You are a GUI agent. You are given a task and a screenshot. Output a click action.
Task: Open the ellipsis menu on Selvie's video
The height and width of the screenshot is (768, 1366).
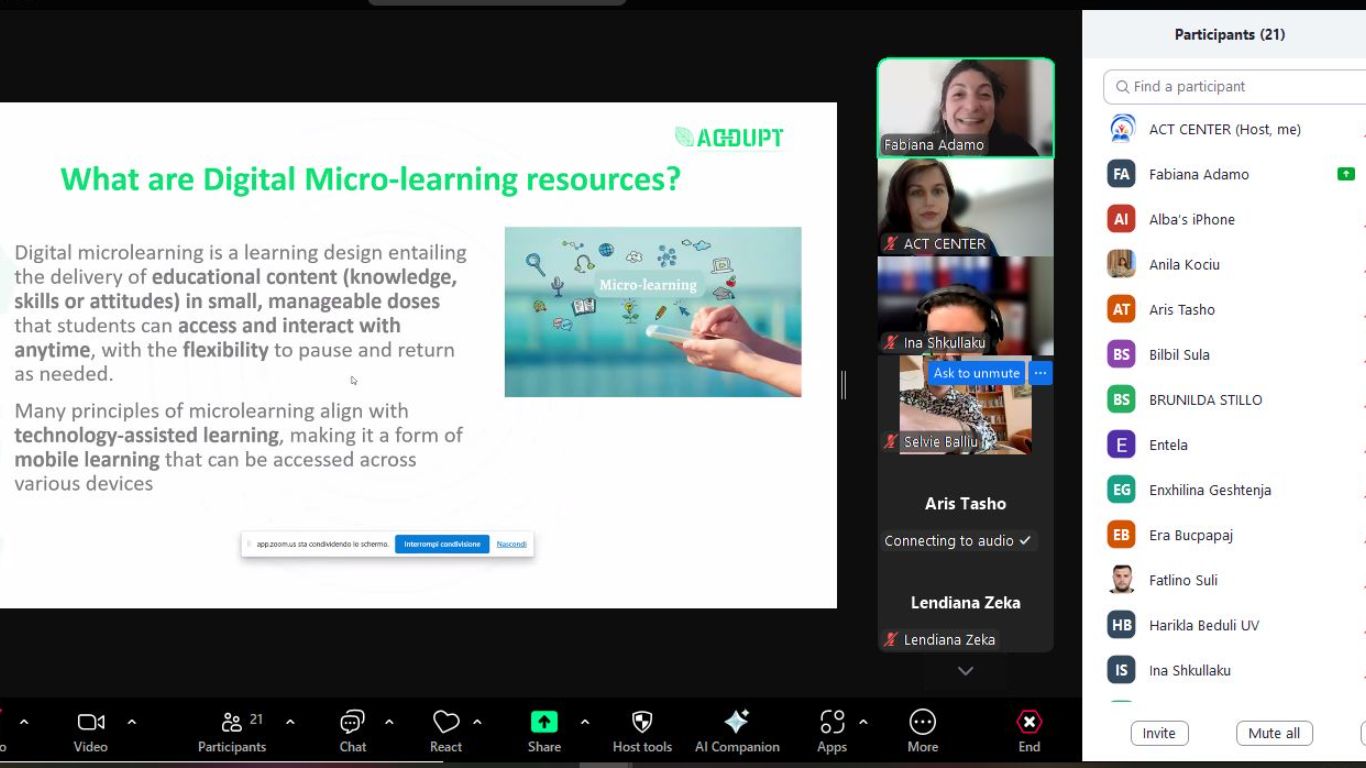pyautogui.click(x=1040, y=373)
